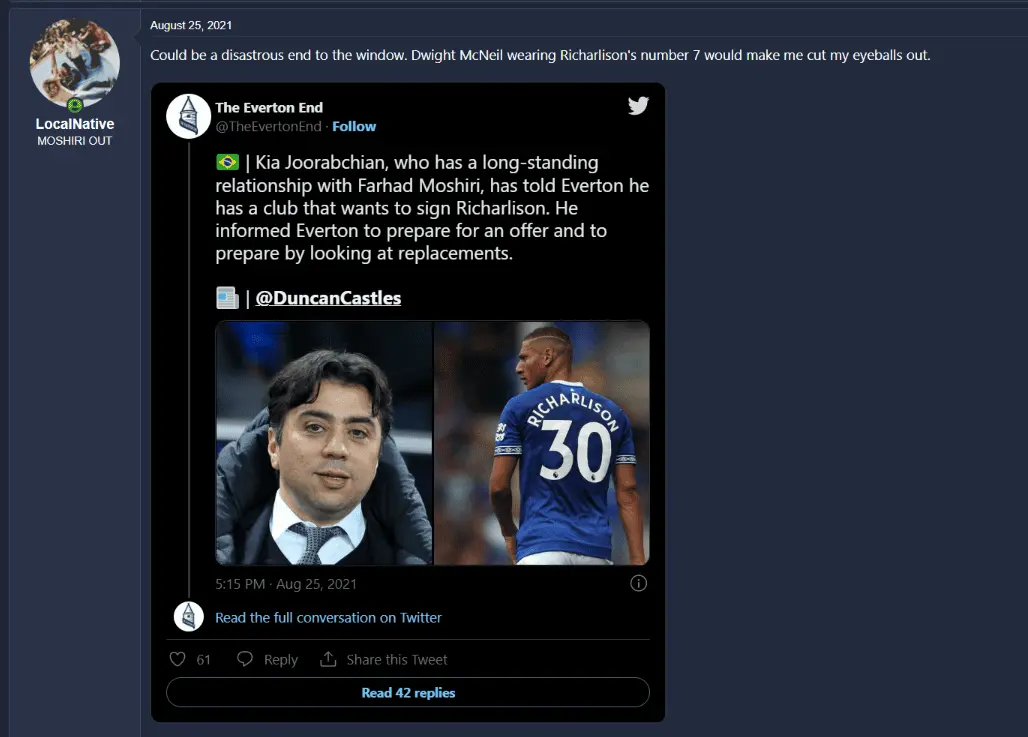Open LocalNative's forum avatar picture
1028x737 pixels.
[74, 62]
